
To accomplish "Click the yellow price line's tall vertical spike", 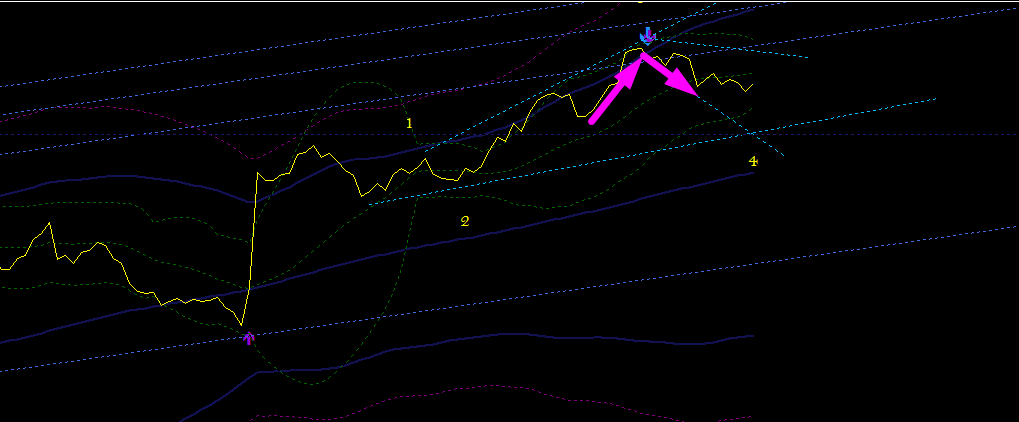I will click(x=253, y=247).
